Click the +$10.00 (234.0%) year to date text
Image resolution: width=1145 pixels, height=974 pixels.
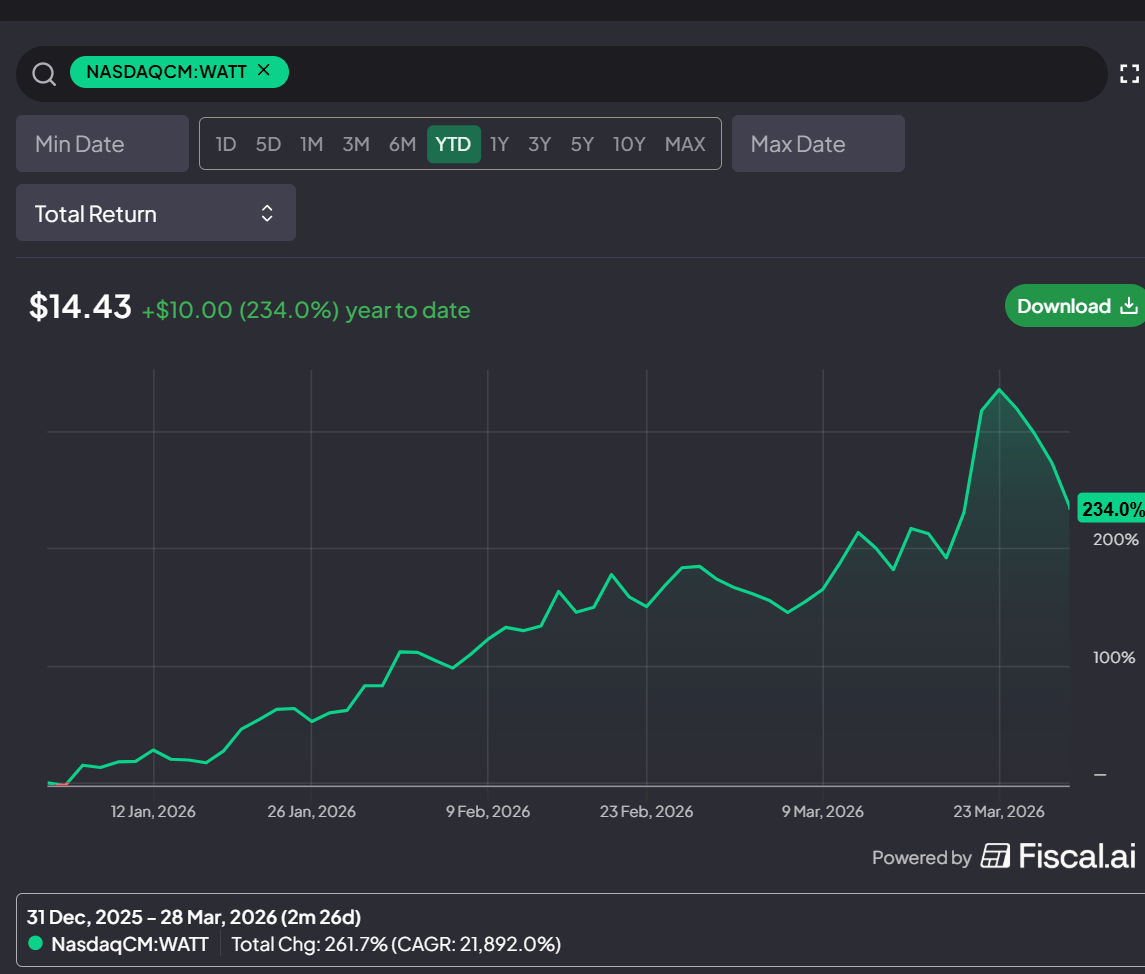point(306,310)
